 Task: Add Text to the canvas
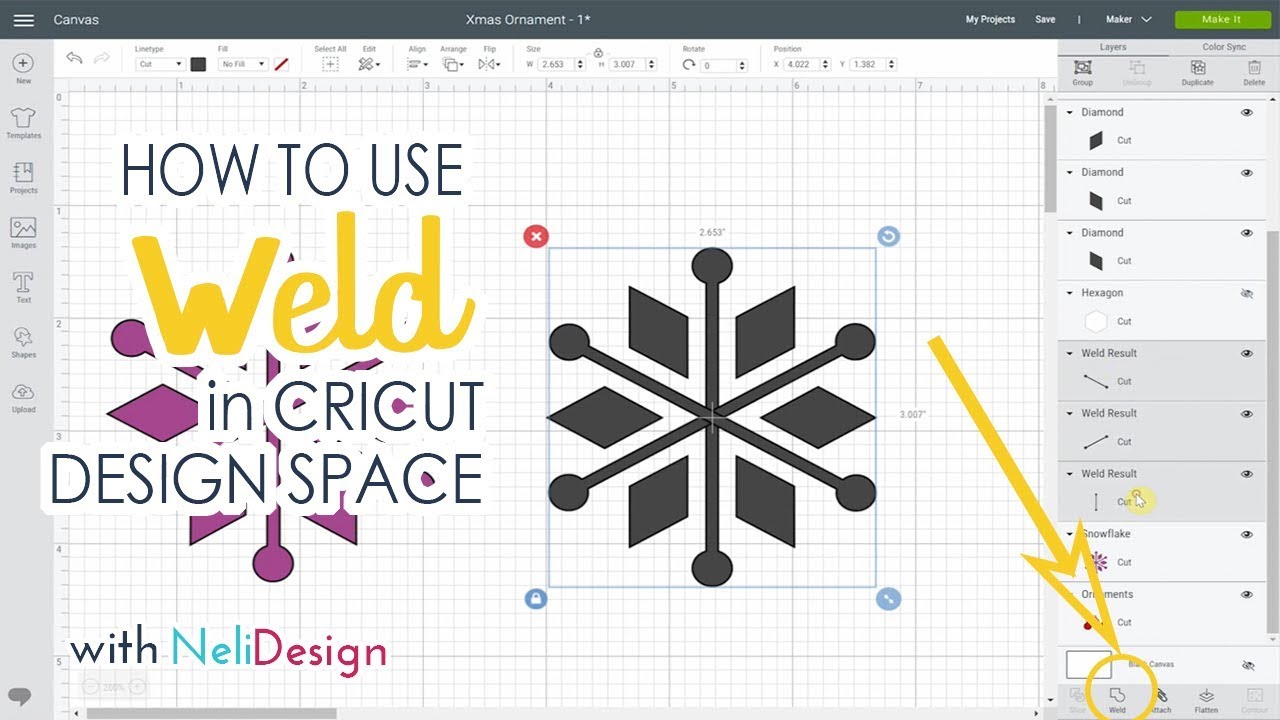[x=23, y=288]
